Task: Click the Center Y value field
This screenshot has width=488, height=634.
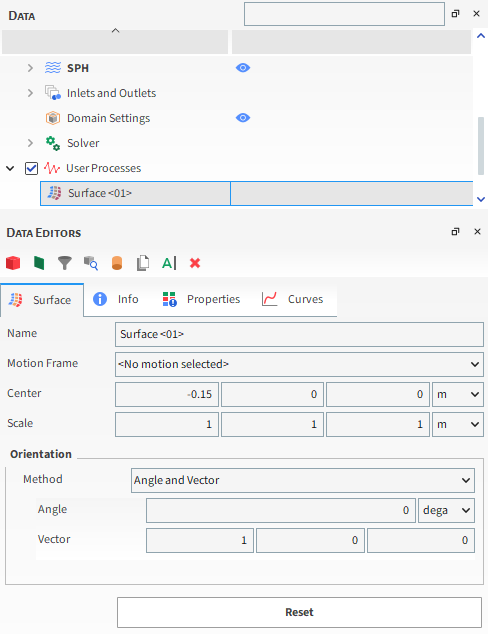Action: (273, 394)
